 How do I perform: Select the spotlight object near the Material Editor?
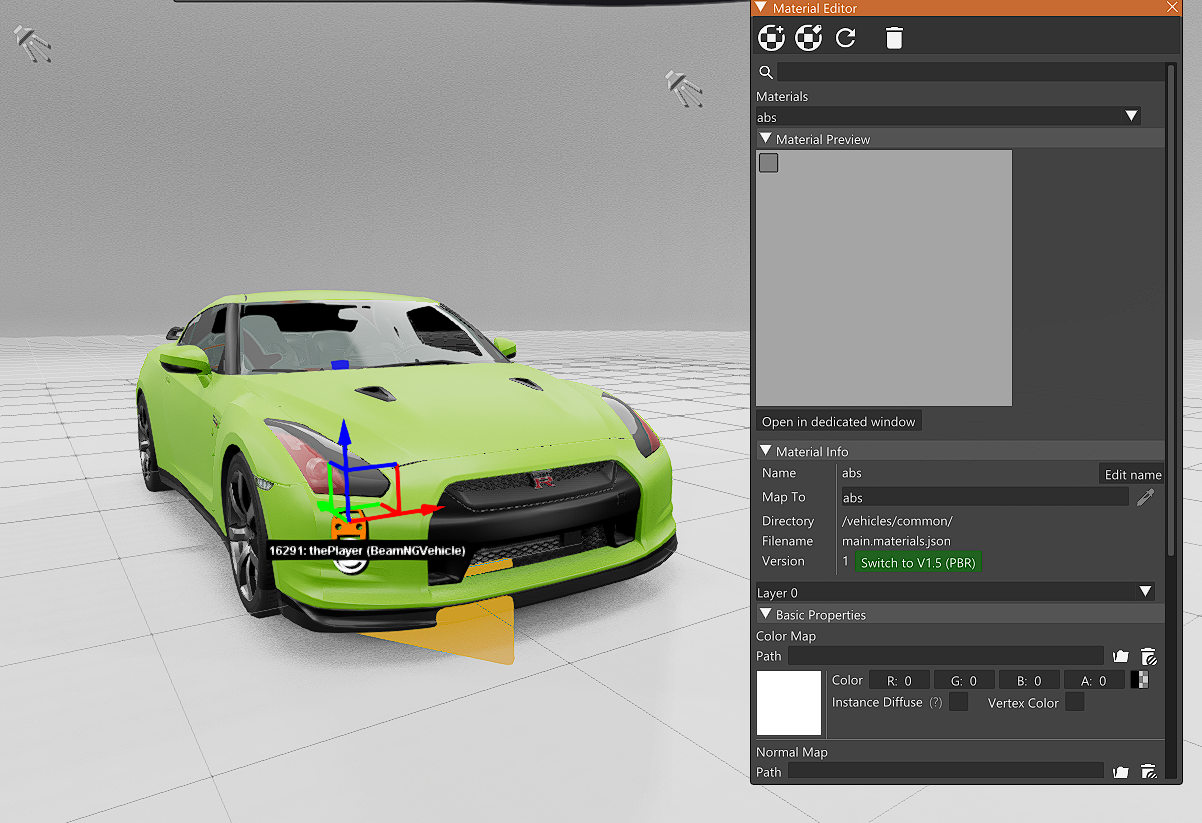[x=684, y=88]
